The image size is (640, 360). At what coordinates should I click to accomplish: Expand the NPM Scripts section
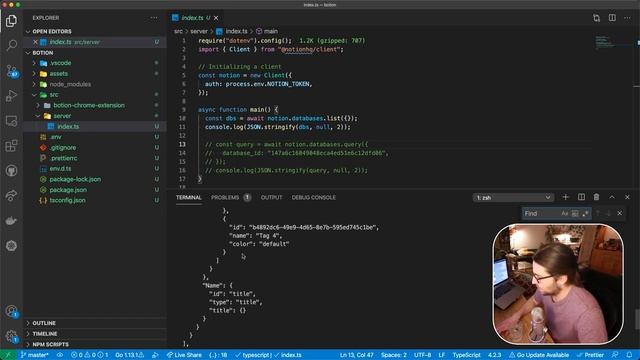tap(95, 344)
